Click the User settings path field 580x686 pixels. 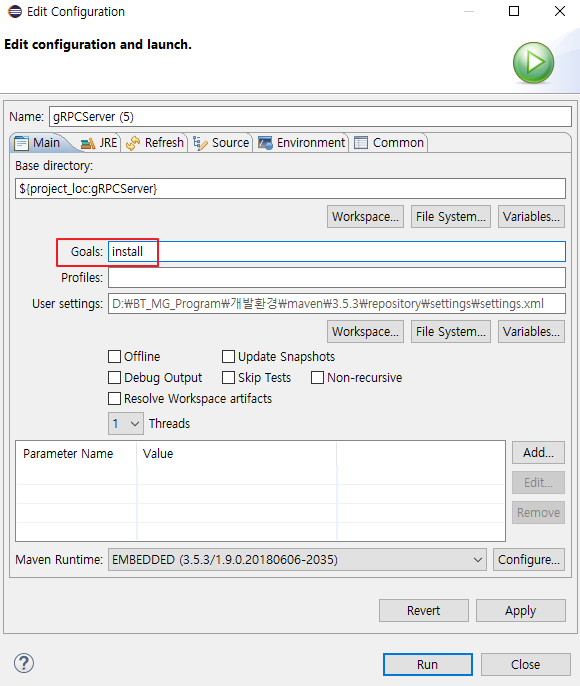(x=337, y=304)
